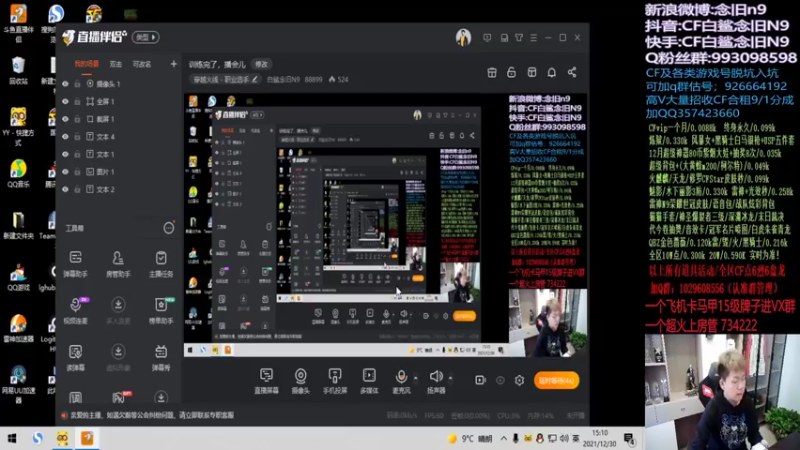Click the layout icon beside the bell
Image resolution: width=800 pixels, height=450 pixels.
click(532, 72)
